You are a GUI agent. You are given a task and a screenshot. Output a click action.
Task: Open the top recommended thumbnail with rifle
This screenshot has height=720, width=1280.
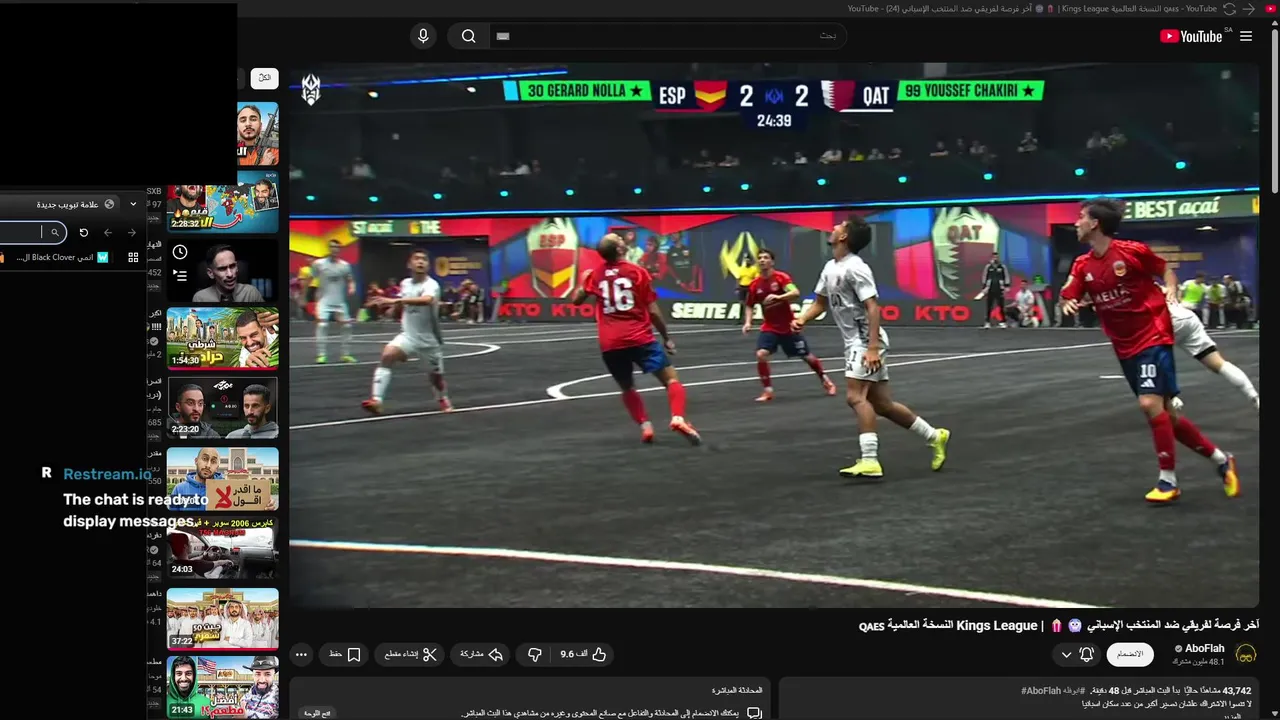[x=257, y=134]
